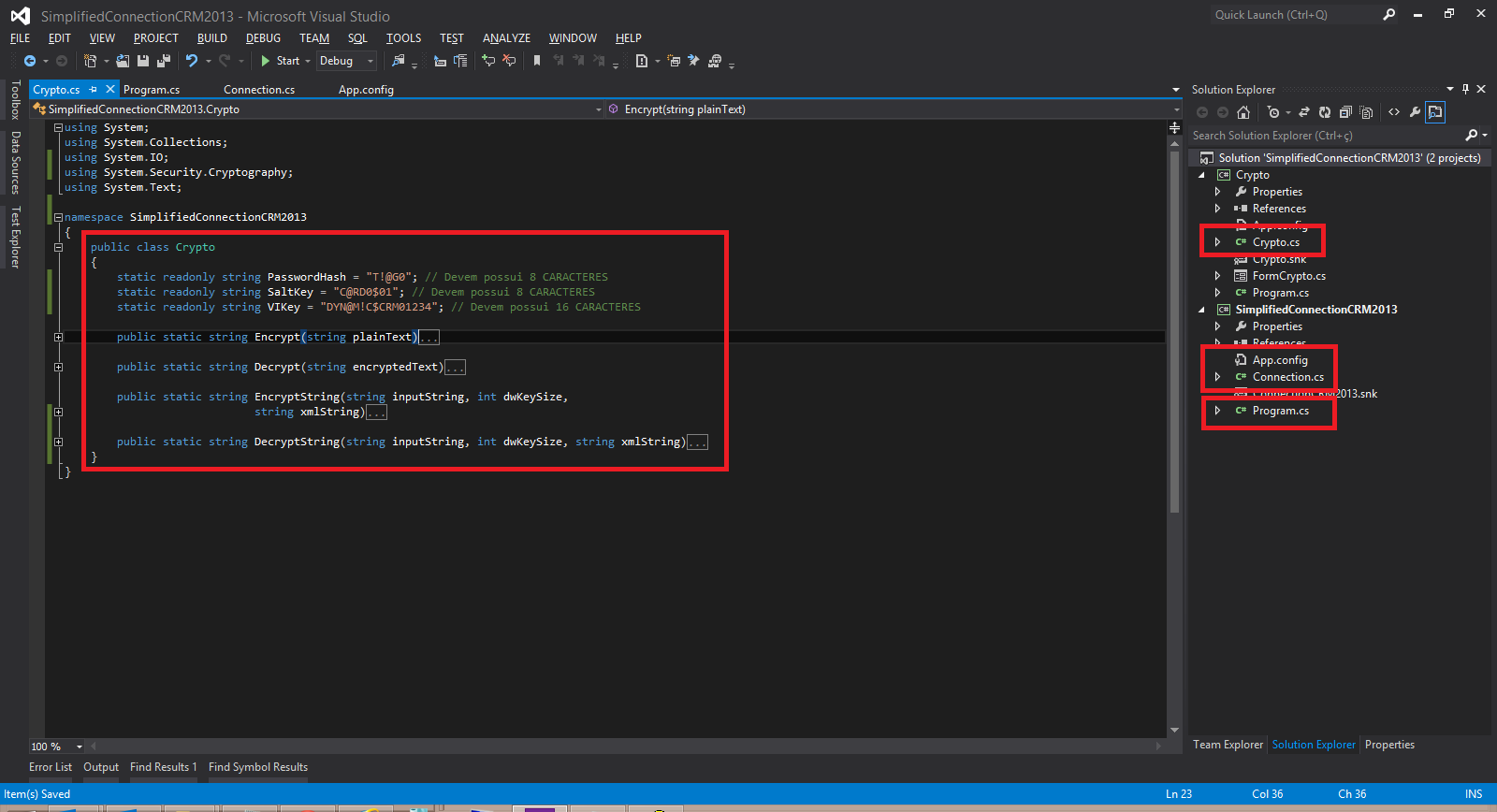Toggle Show All Files in Solution Explorer
Screen dimensions: 1497x812
1366,112
